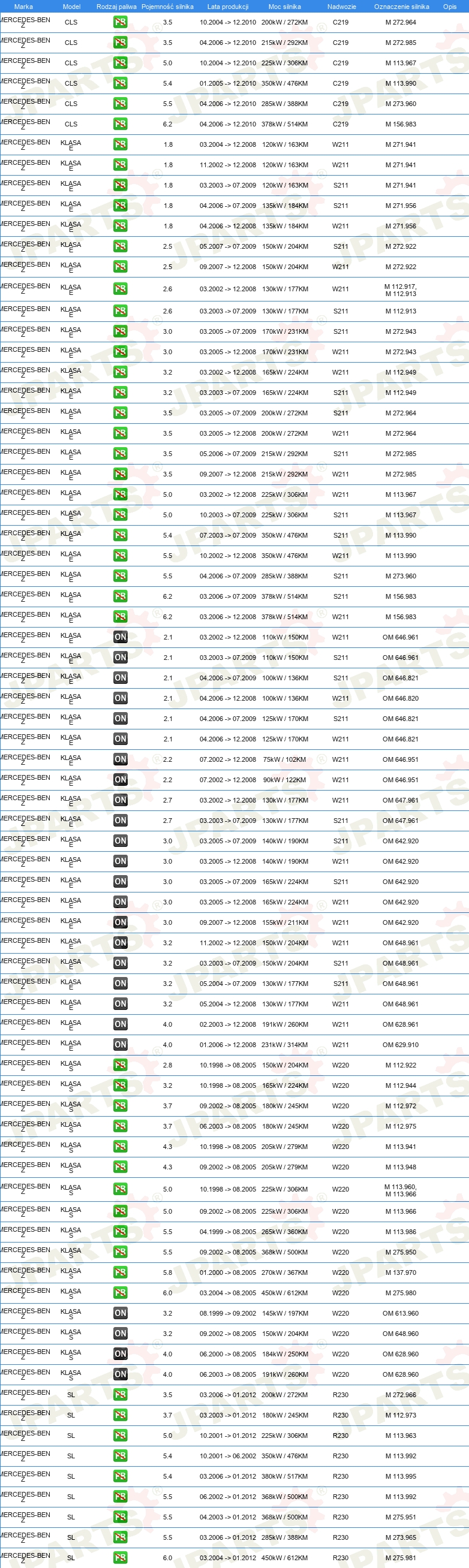Select the engine code M 112.975
This screenshot has height=1568, width=469.
(401, 1127)
